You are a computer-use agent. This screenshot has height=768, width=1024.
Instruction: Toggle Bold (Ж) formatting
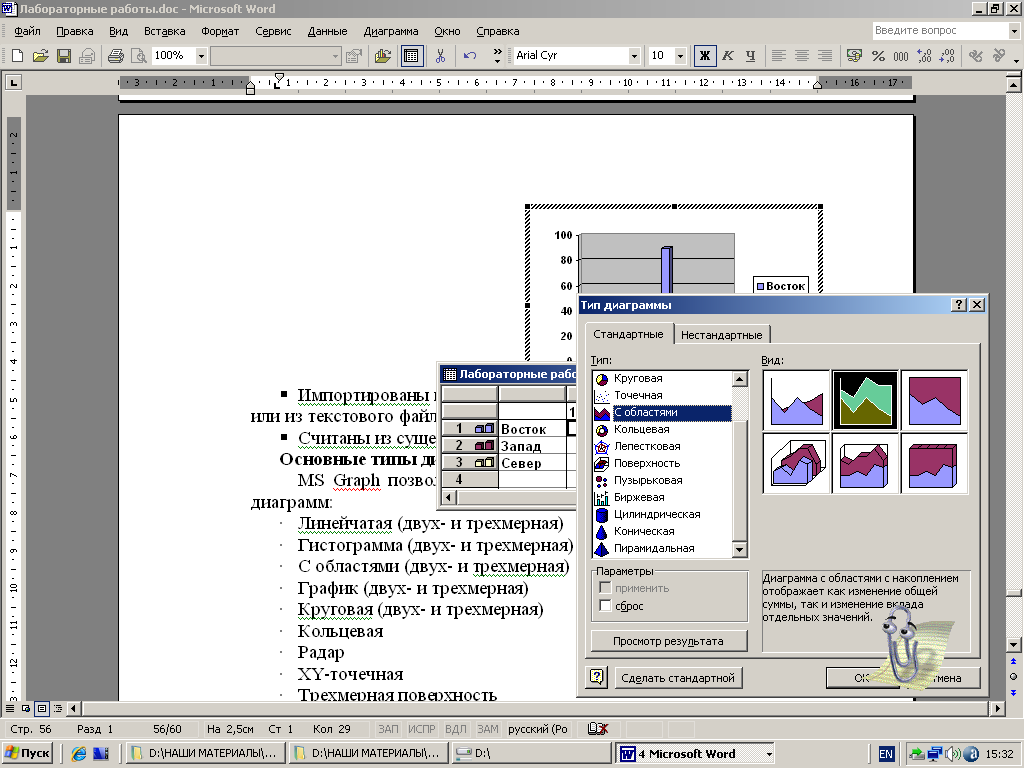pyautogui.click(x=705, y=56)
